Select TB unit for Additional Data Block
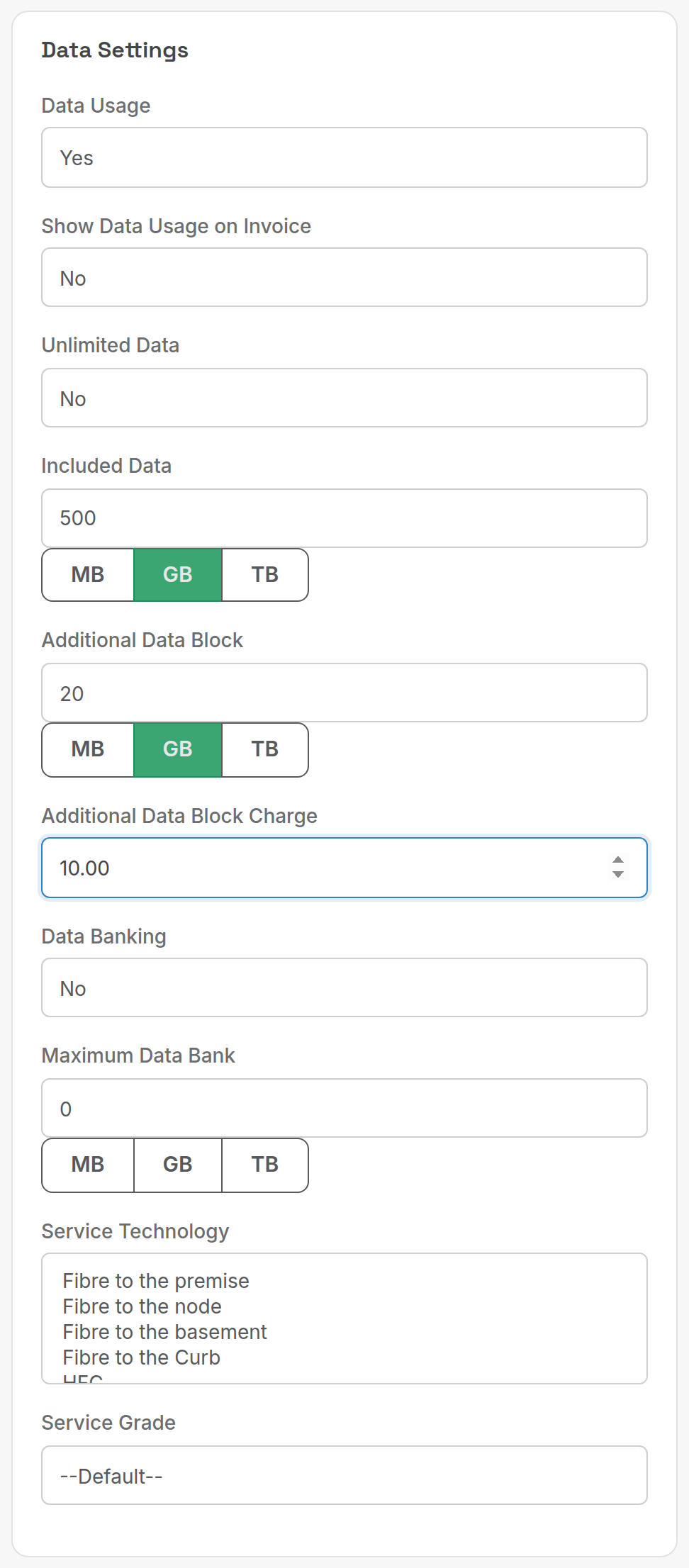This screenshot has width=689, height=1568. click(x=265, y=750)
